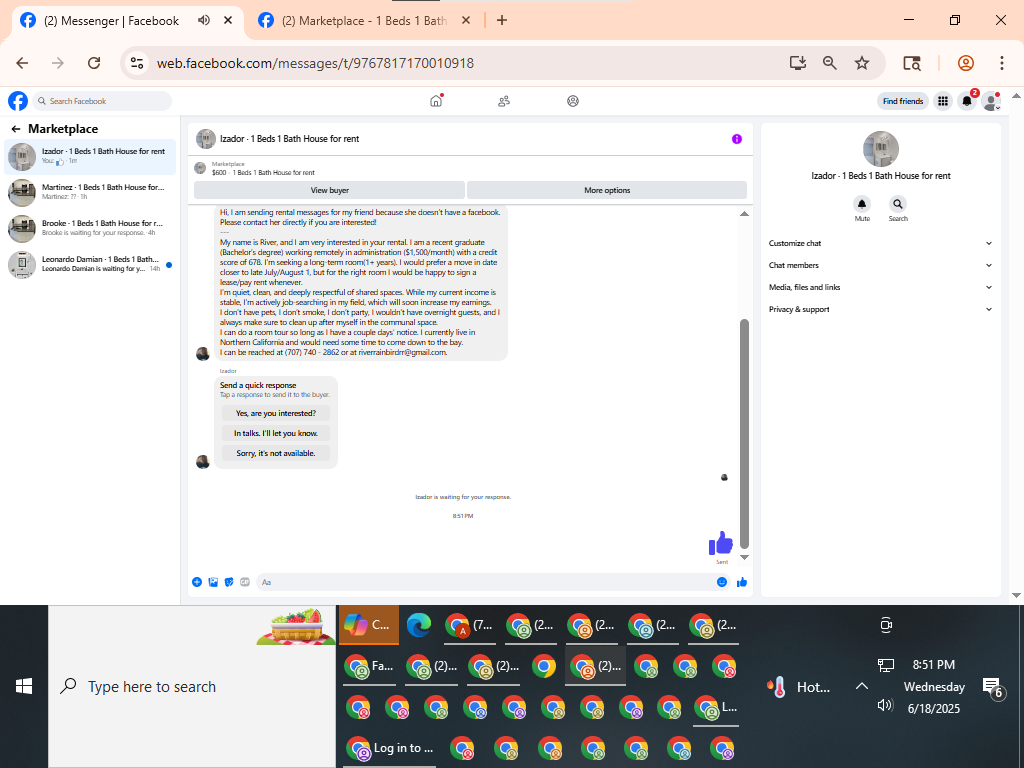The width and height of the screenshot is (1024, 768).
Task: Expand the Privacy & support section
Action: pos(880,310)
